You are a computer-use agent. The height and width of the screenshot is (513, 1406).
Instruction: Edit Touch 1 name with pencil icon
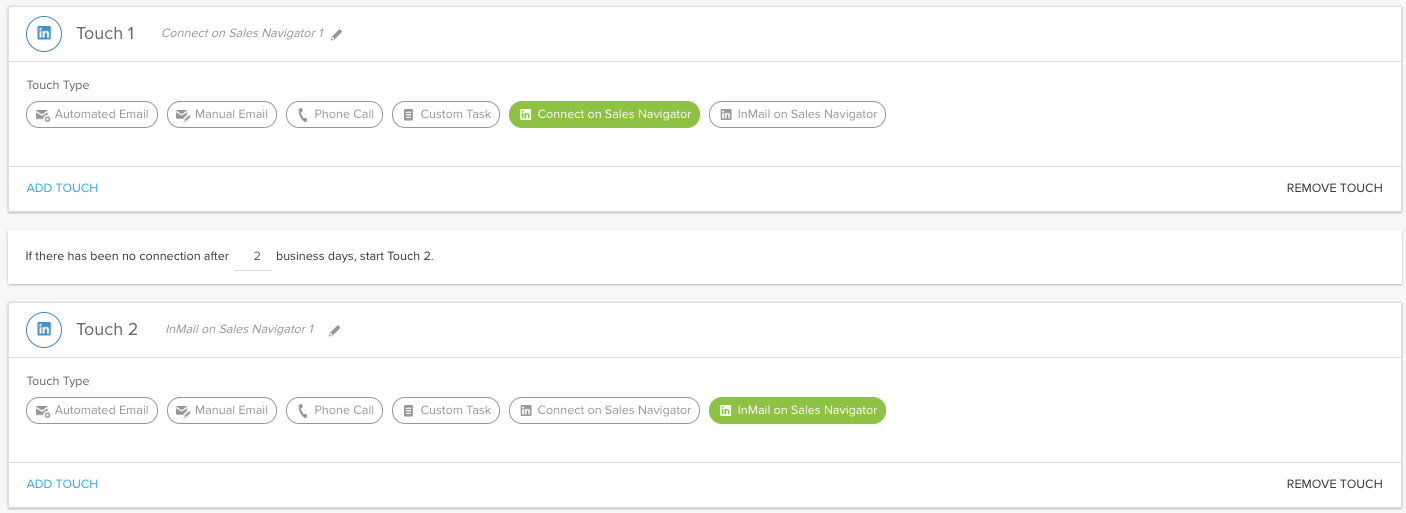tap(337, 34)
